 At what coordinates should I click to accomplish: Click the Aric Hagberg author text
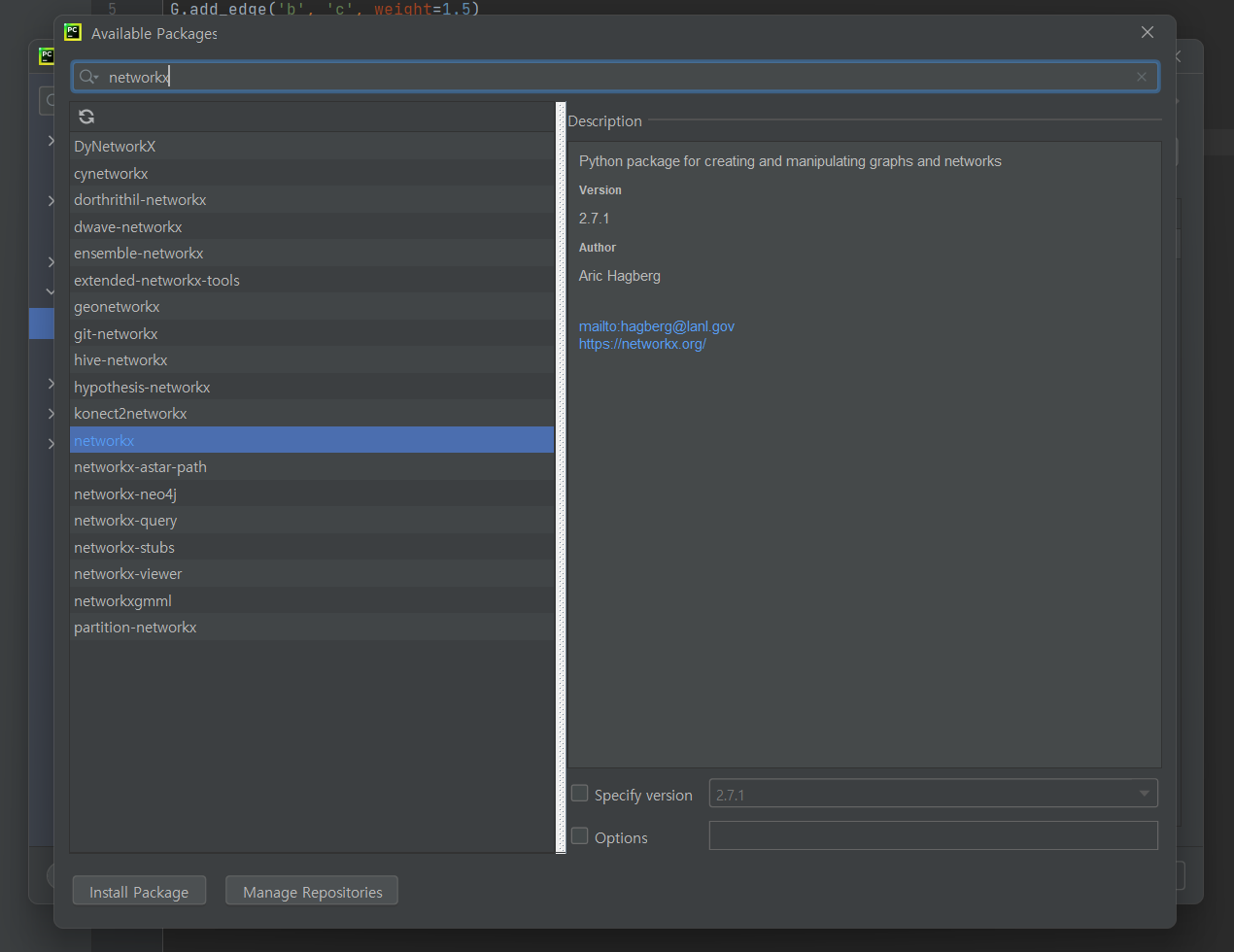pyautogui.click(x=620, y=276)
